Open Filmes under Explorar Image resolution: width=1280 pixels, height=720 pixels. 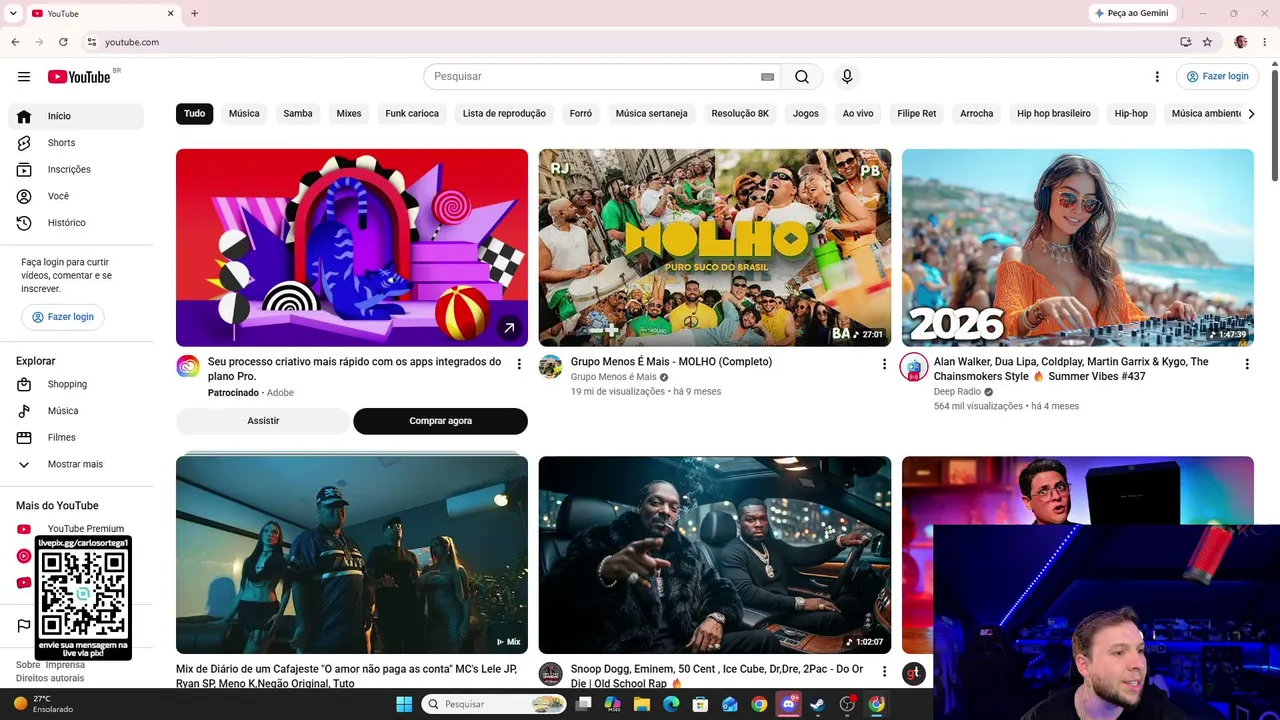tap(76, 438)
